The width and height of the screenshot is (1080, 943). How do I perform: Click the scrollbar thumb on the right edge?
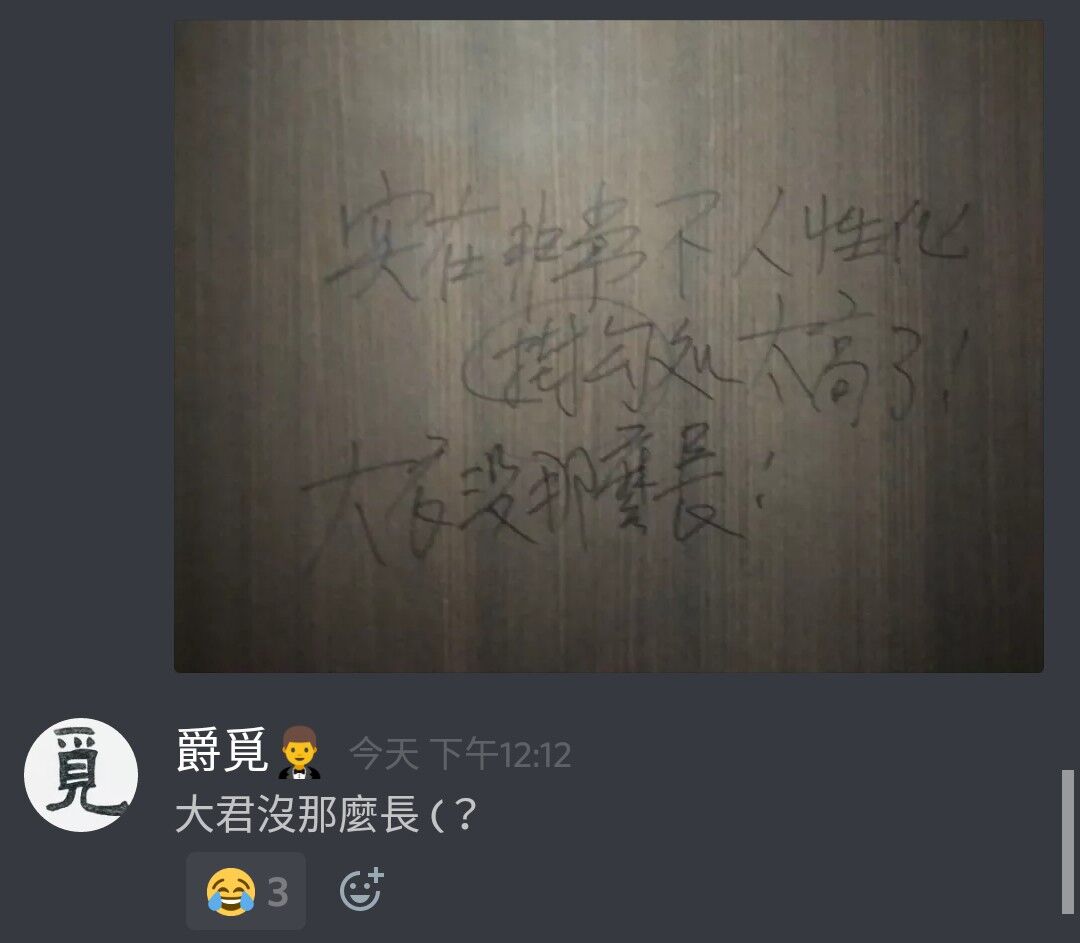click(1068, 841)
